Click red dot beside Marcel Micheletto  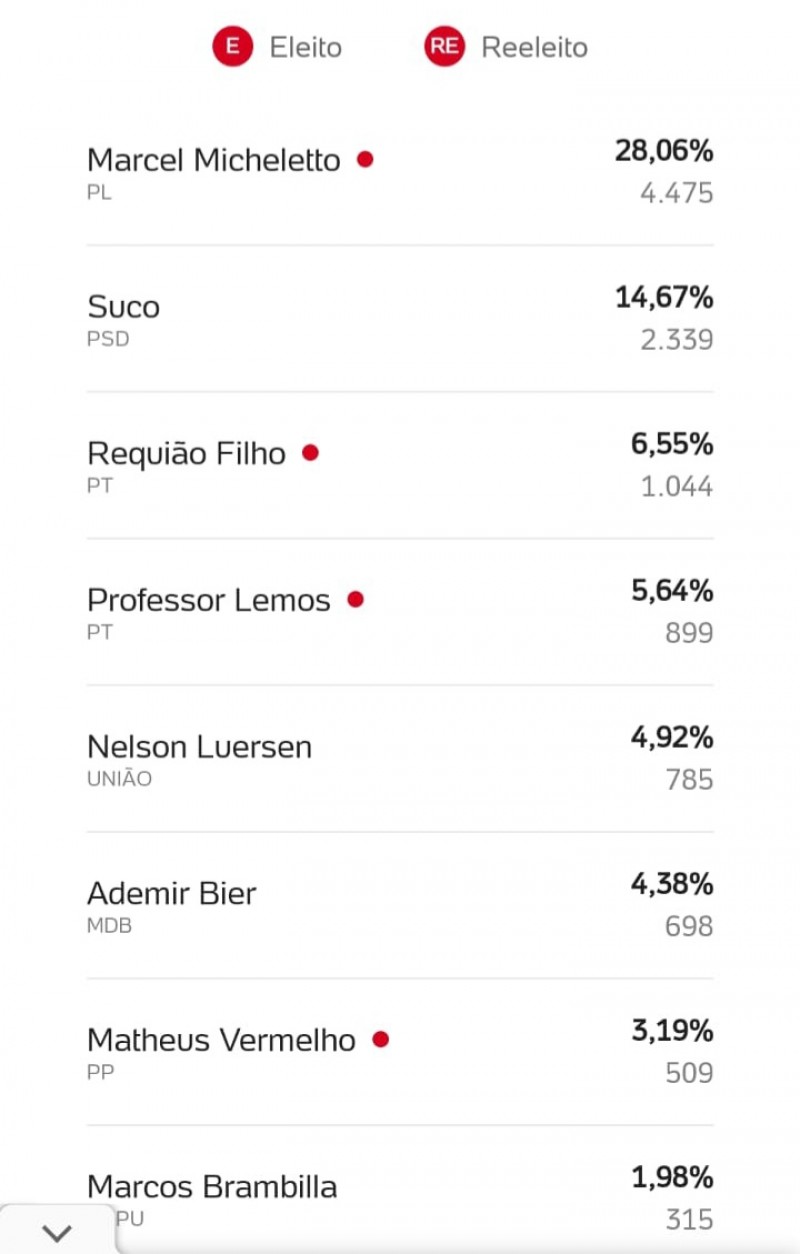(365, 159)
